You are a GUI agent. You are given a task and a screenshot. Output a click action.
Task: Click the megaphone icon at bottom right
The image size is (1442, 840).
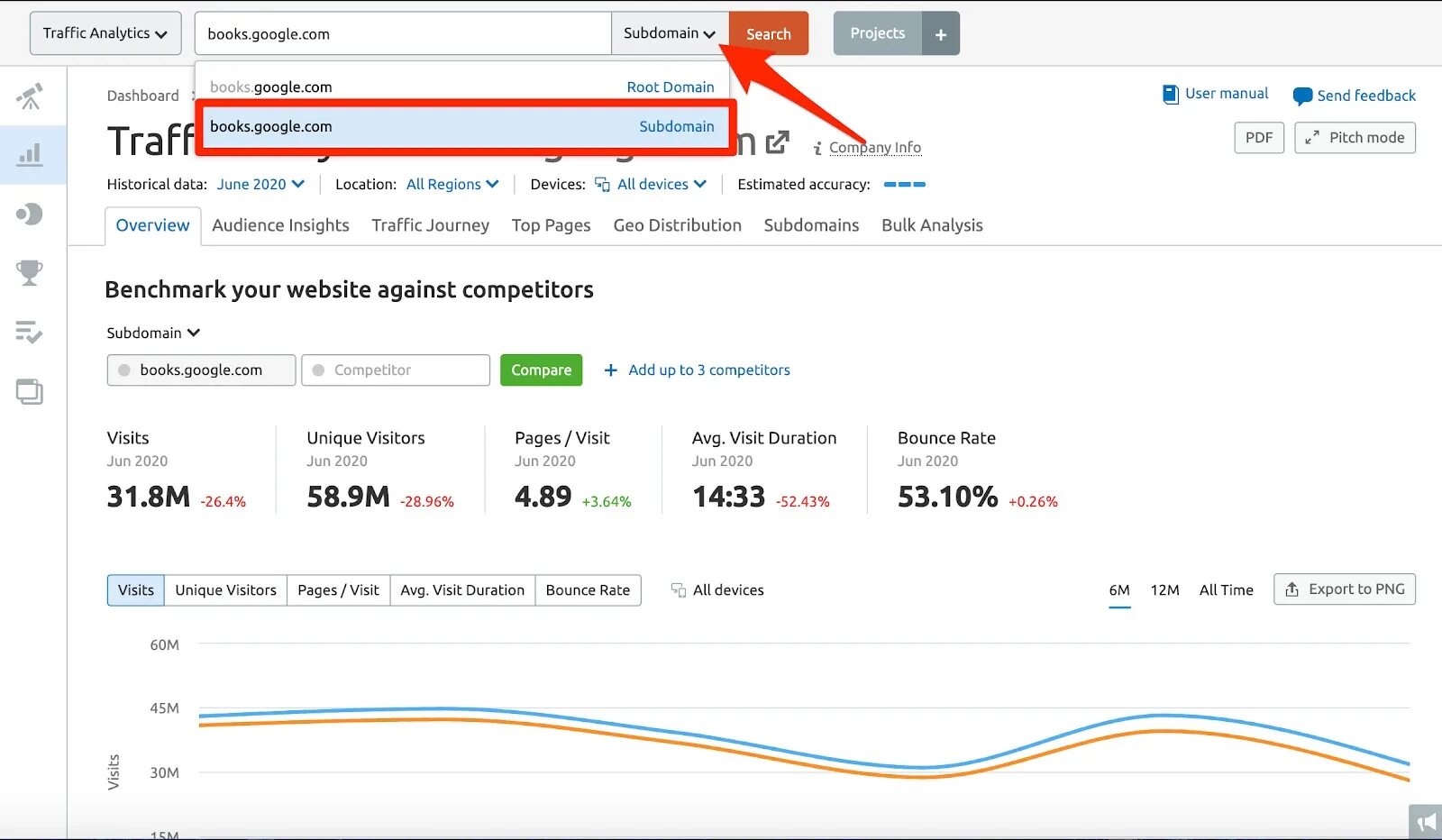[x=1426, y=821]
